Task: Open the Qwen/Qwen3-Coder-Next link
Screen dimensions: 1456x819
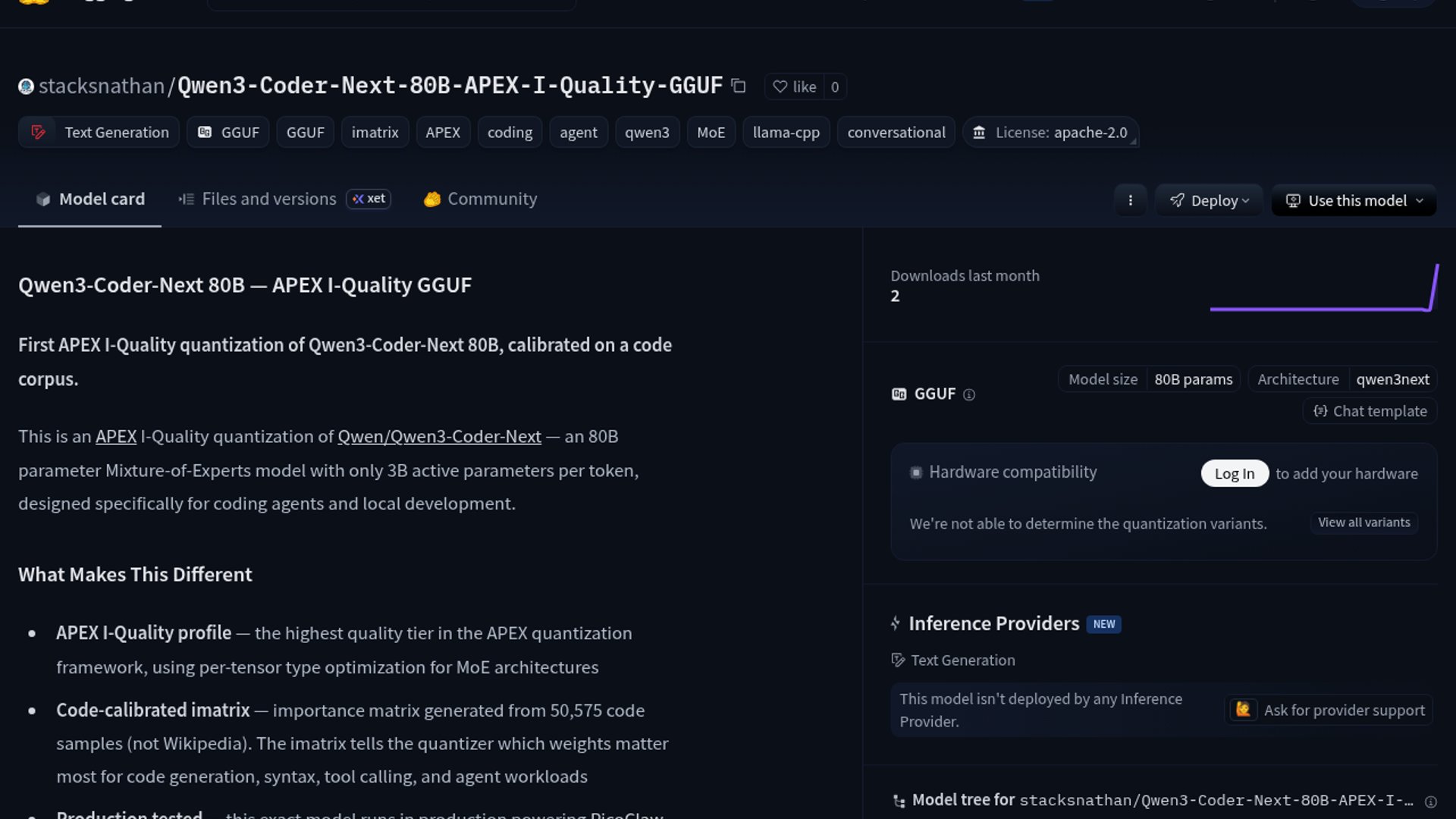Action: pyautogui.click(x=439, y=437)
